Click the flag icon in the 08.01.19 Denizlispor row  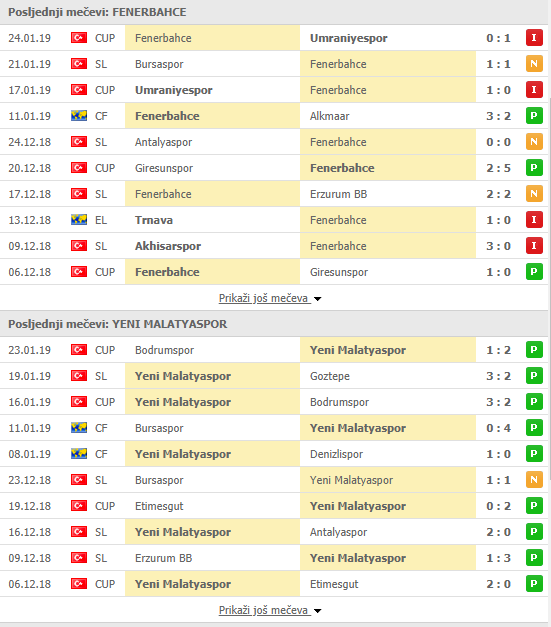pyautogui.click(x=79, y=453)
